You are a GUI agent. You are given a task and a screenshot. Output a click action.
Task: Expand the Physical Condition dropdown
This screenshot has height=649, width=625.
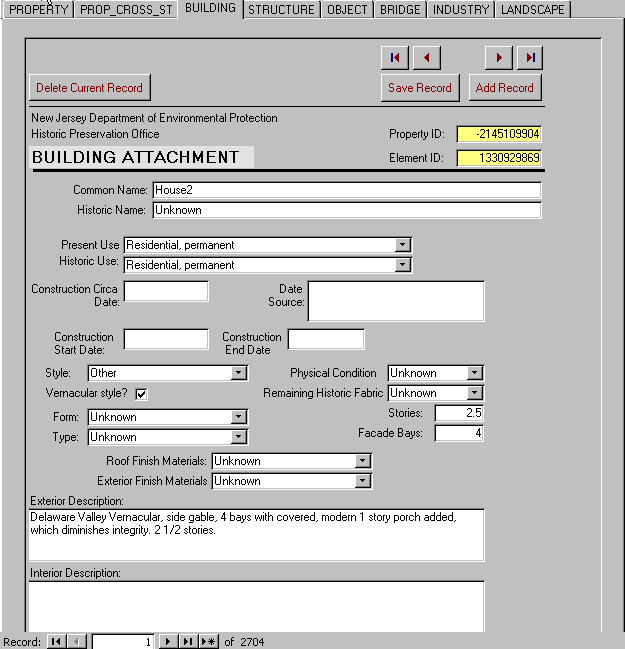click(x=474, y=373)
